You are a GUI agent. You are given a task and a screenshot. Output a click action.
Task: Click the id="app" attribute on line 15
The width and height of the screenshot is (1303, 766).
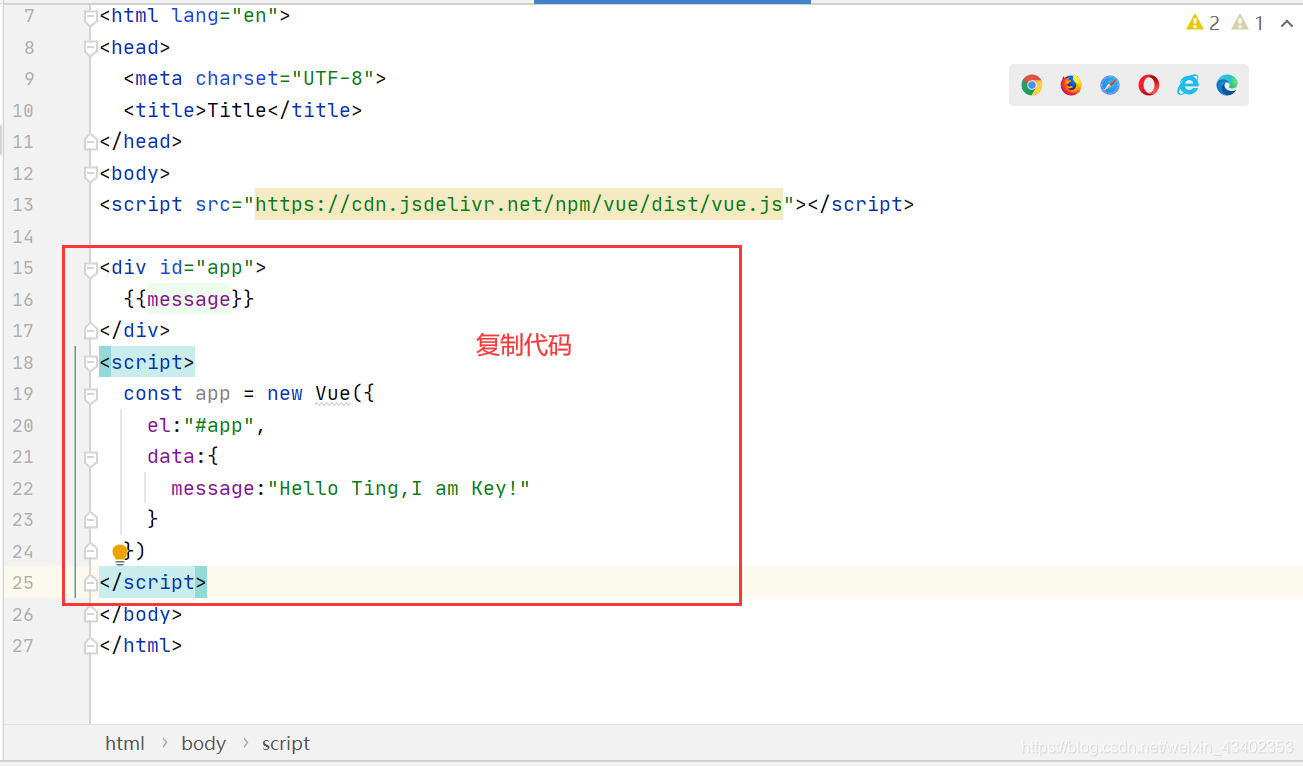207,268
